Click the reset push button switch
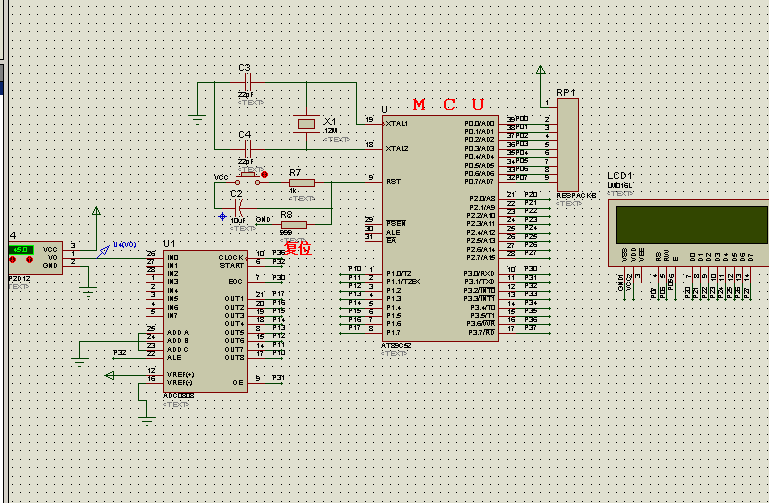 coord(248,178)
